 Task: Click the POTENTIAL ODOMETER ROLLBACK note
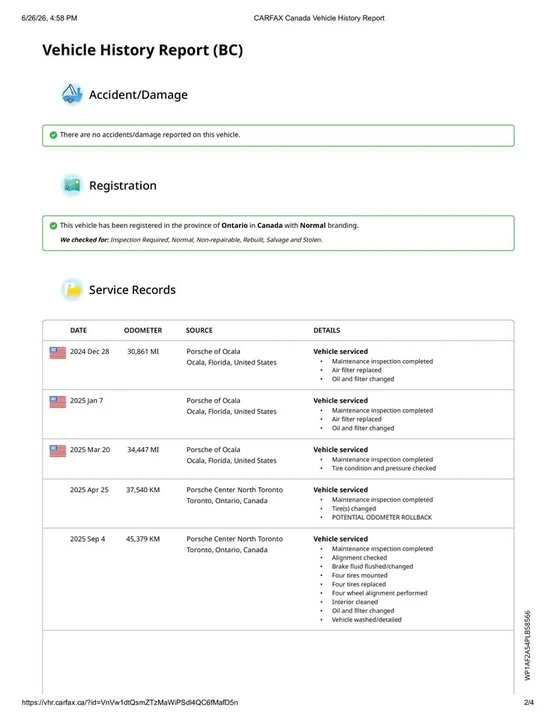tap(382, 517)
